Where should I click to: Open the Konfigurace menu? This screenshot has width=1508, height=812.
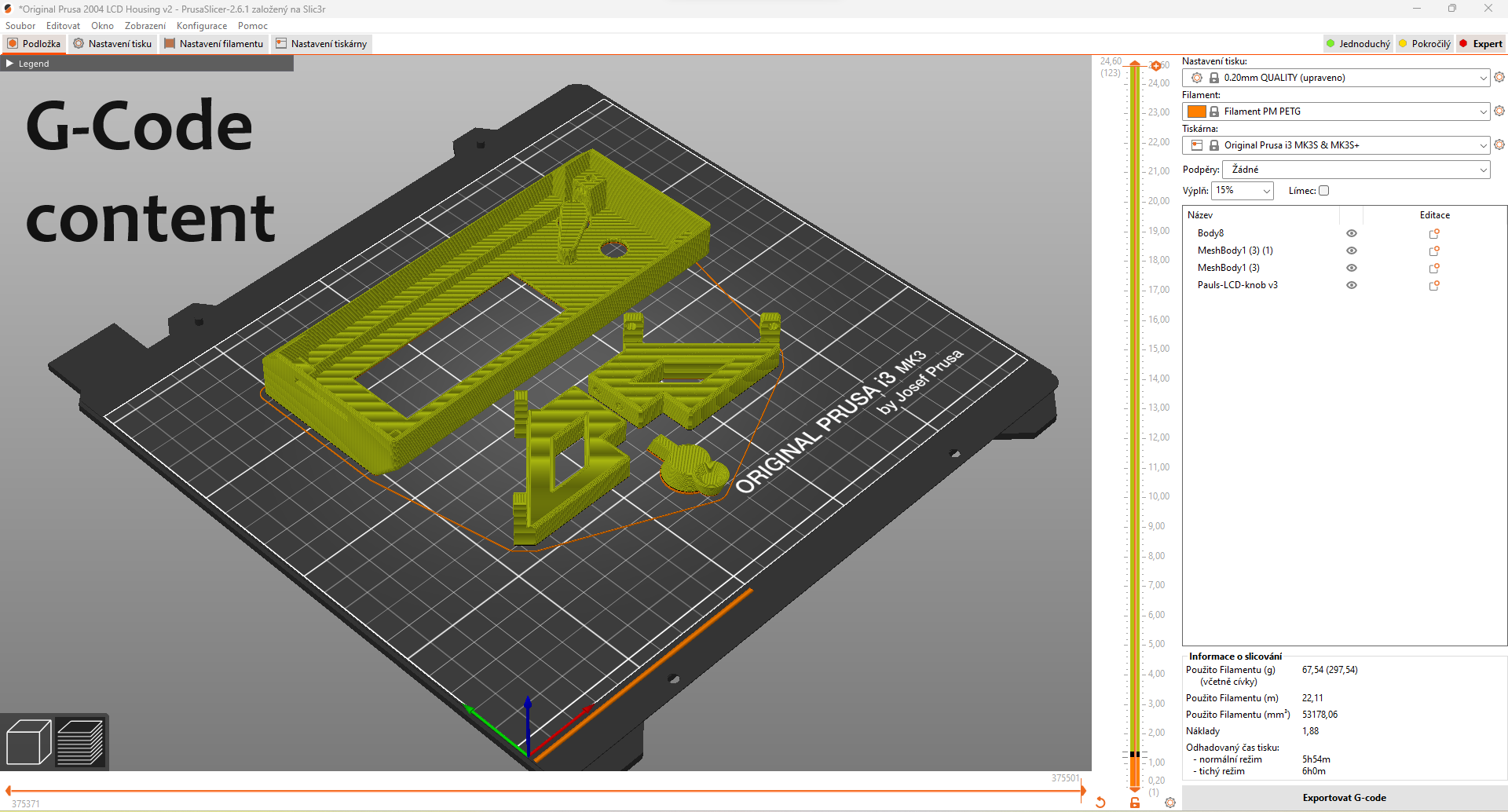click(201, 25)
